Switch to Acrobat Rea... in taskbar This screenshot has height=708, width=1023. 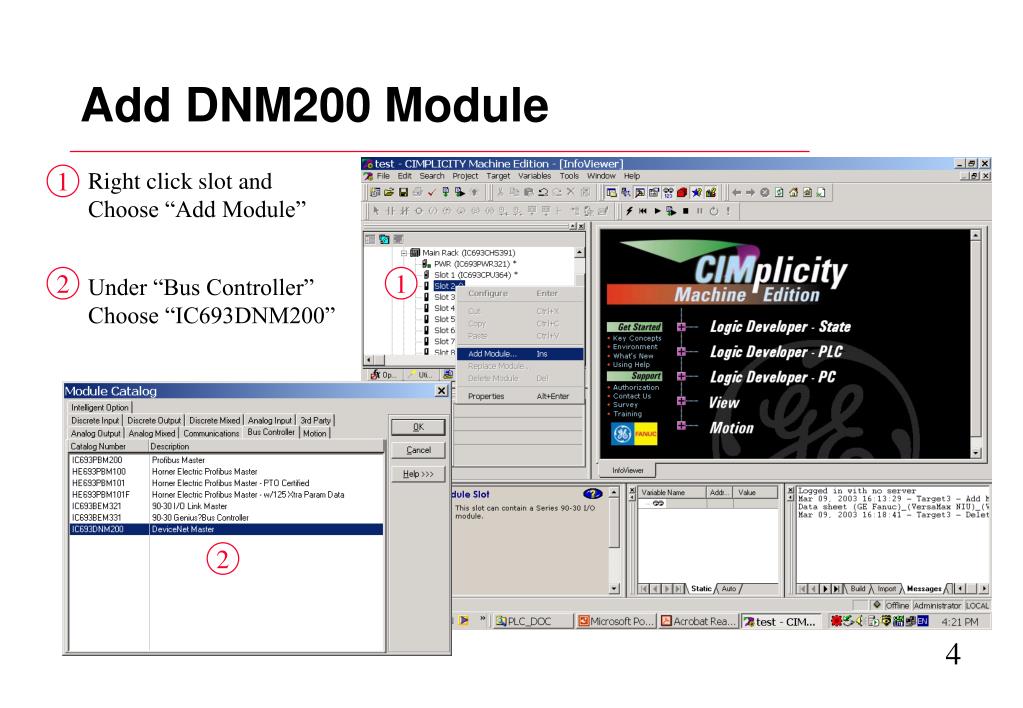click(699, 621)
